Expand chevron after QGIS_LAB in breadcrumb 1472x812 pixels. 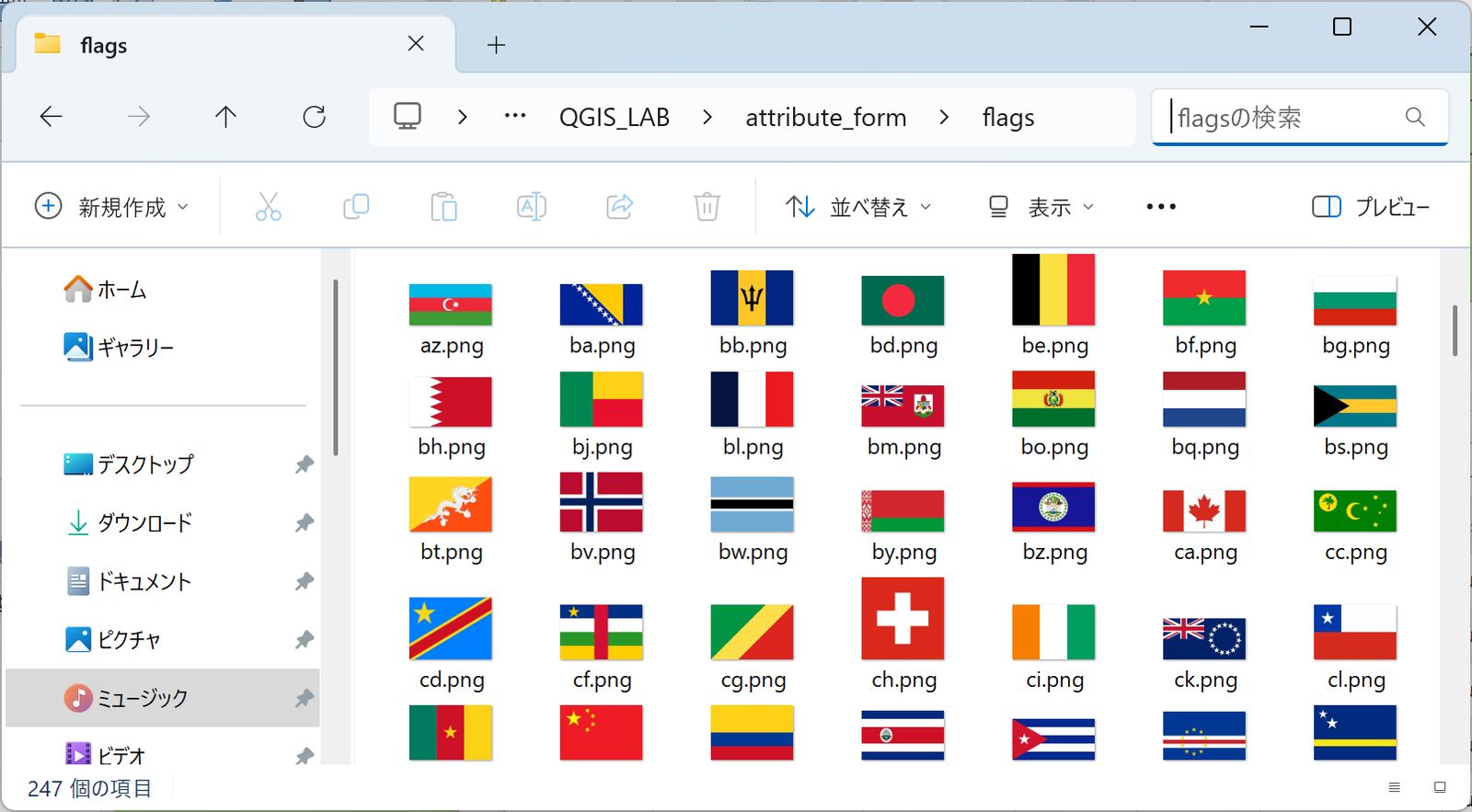tap(707, 118)
